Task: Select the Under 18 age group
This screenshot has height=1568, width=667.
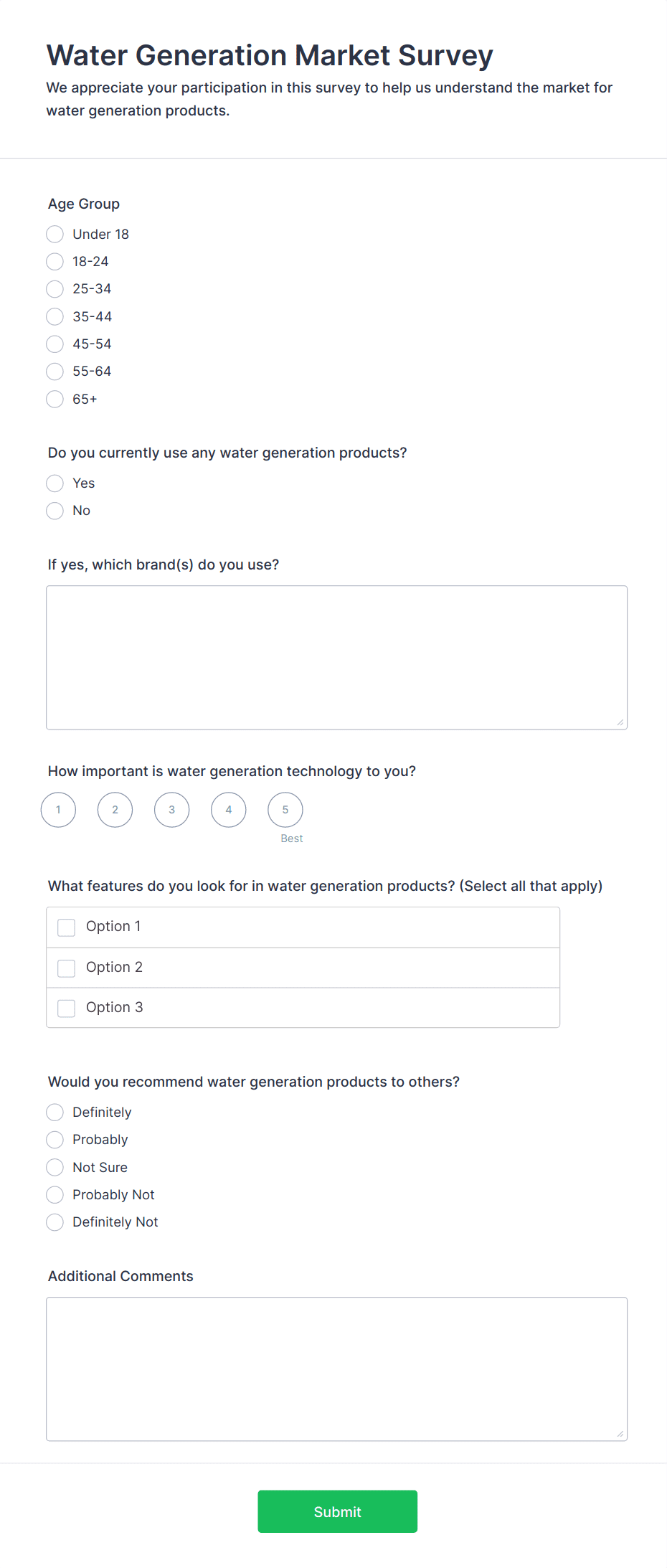Action: (x=55, y=235)
